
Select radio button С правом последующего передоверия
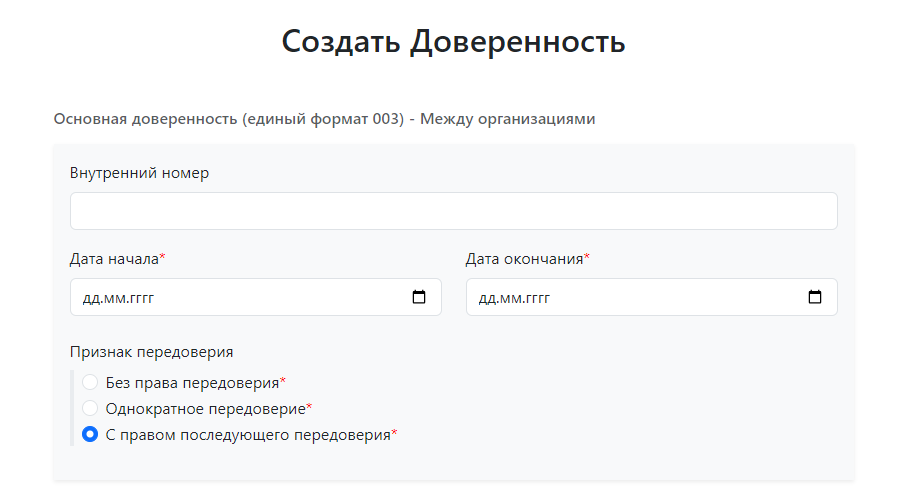click(90, 434)
